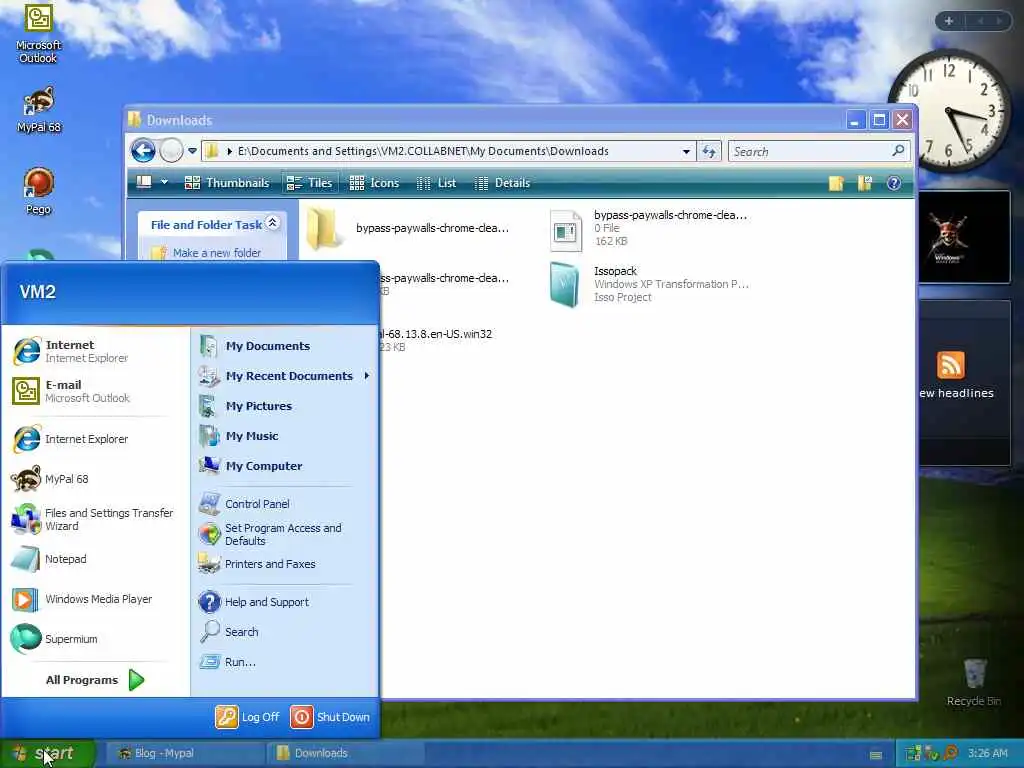1024x768 pixels.
Task: Open Recycle Bin on desktop
Action: coord(974,682)
